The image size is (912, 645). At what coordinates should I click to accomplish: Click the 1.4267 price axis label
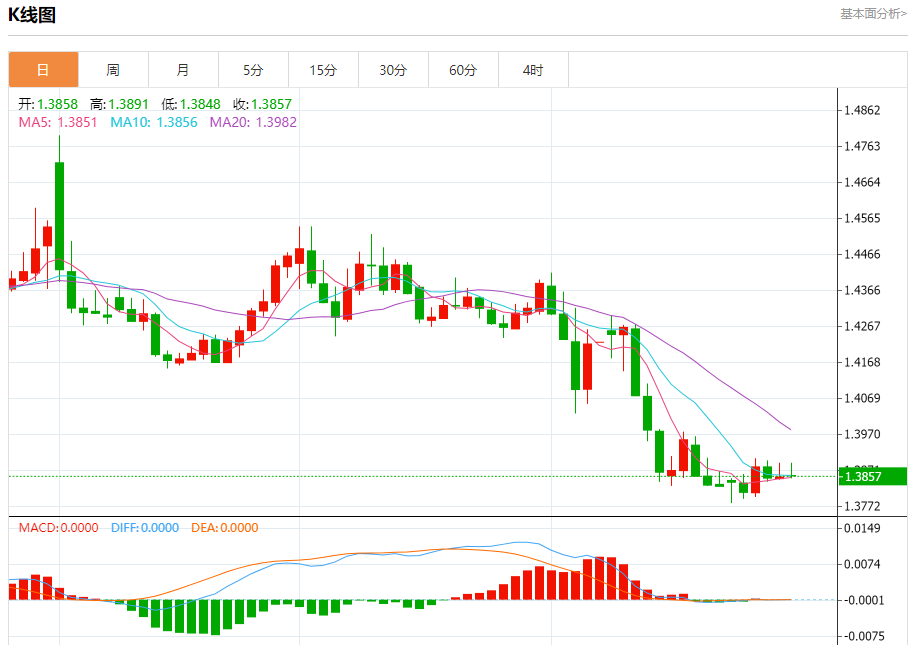pyautogui.click(x=862, y=326)
